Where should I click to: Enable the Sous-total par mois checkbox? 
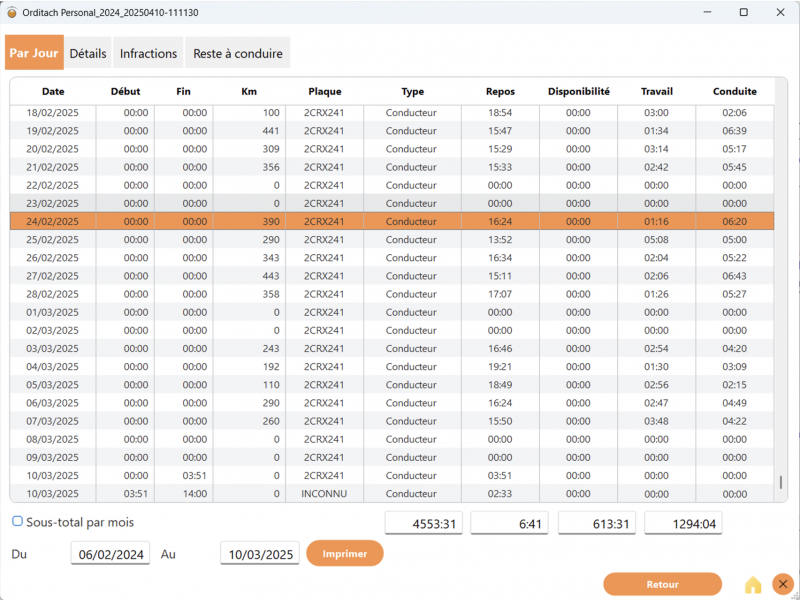click(x=17, y=521)
